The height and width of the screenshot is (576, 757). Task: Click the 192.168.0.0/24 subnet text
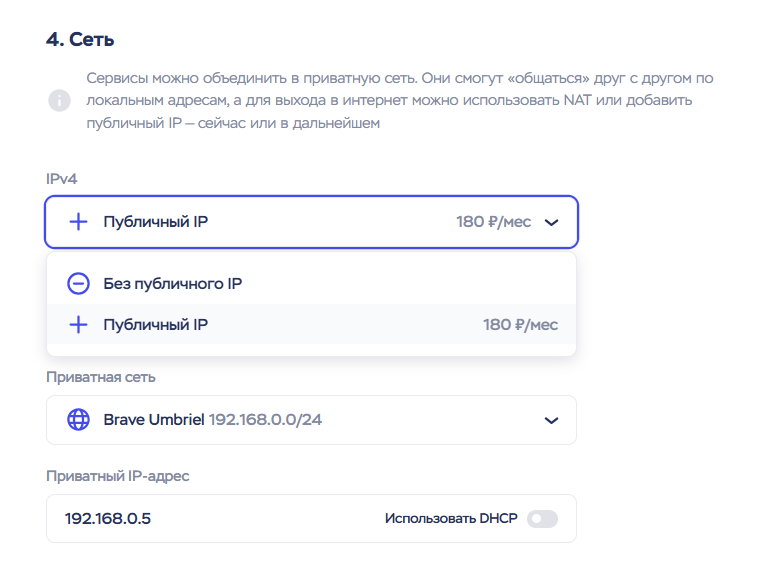point(265,420)
